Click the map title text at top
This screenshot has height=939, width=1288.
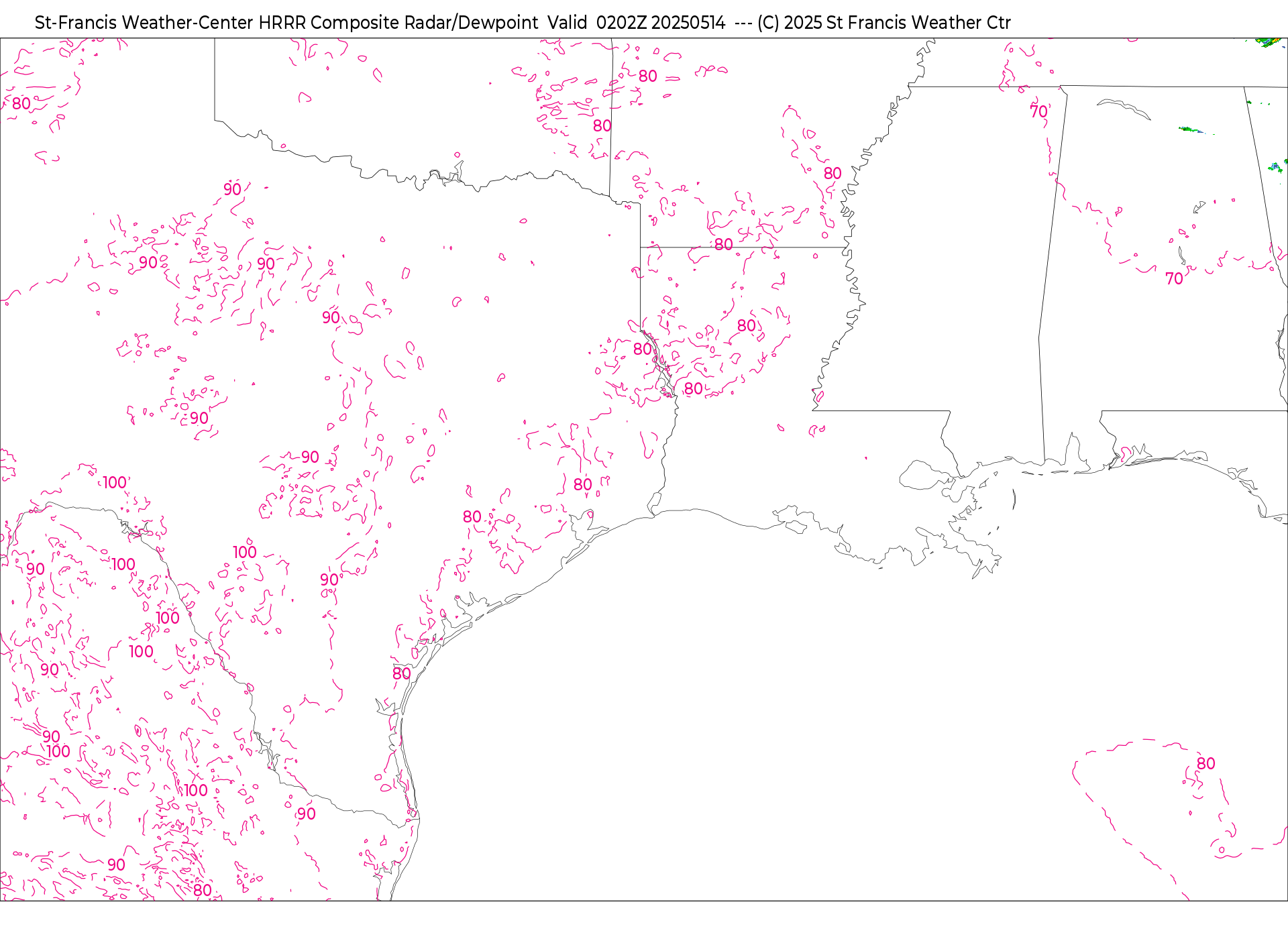click(x=523, y=23)
